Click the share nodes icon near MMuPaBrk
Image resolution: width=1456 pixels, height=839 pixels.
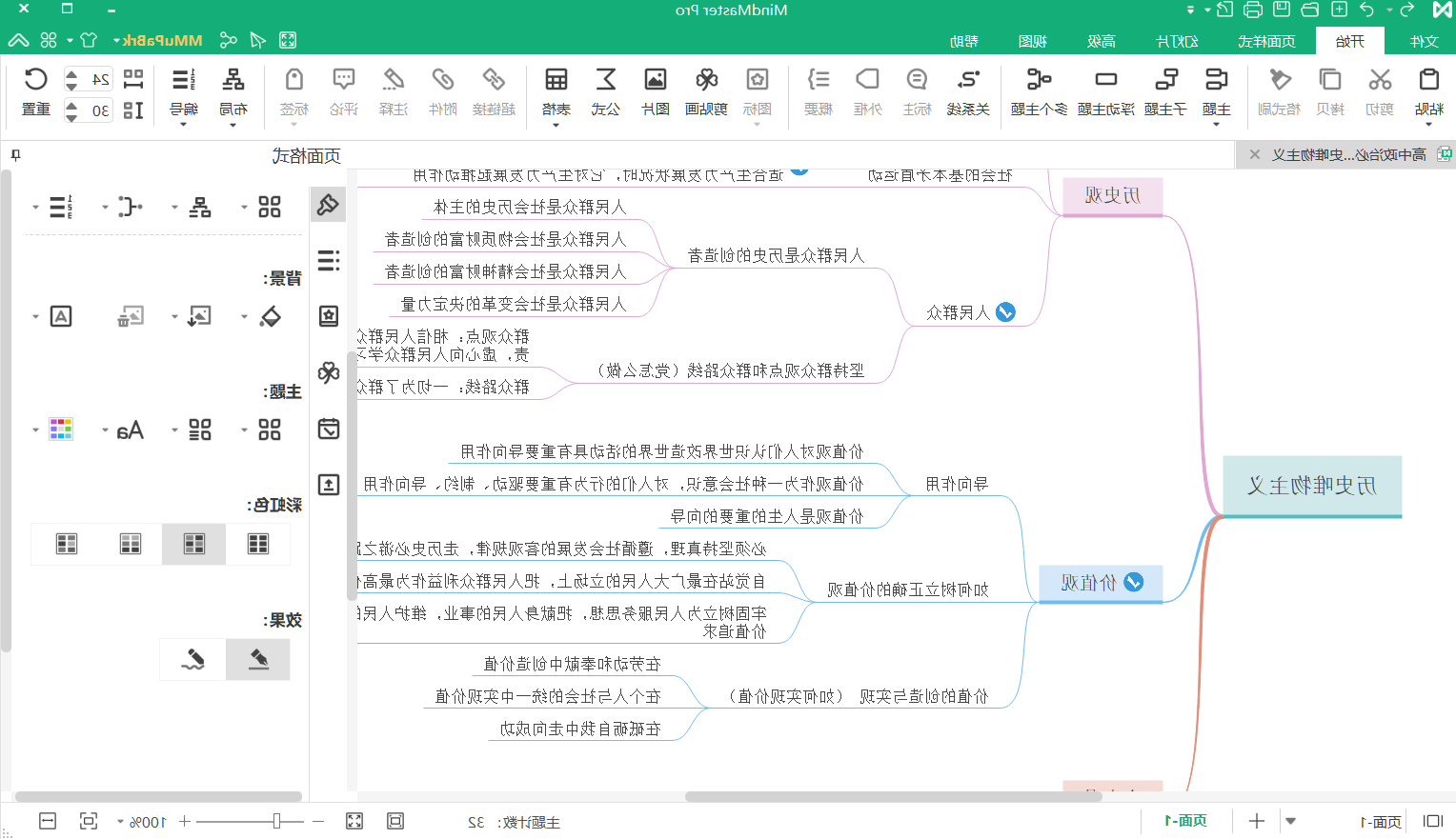[228, 40]
